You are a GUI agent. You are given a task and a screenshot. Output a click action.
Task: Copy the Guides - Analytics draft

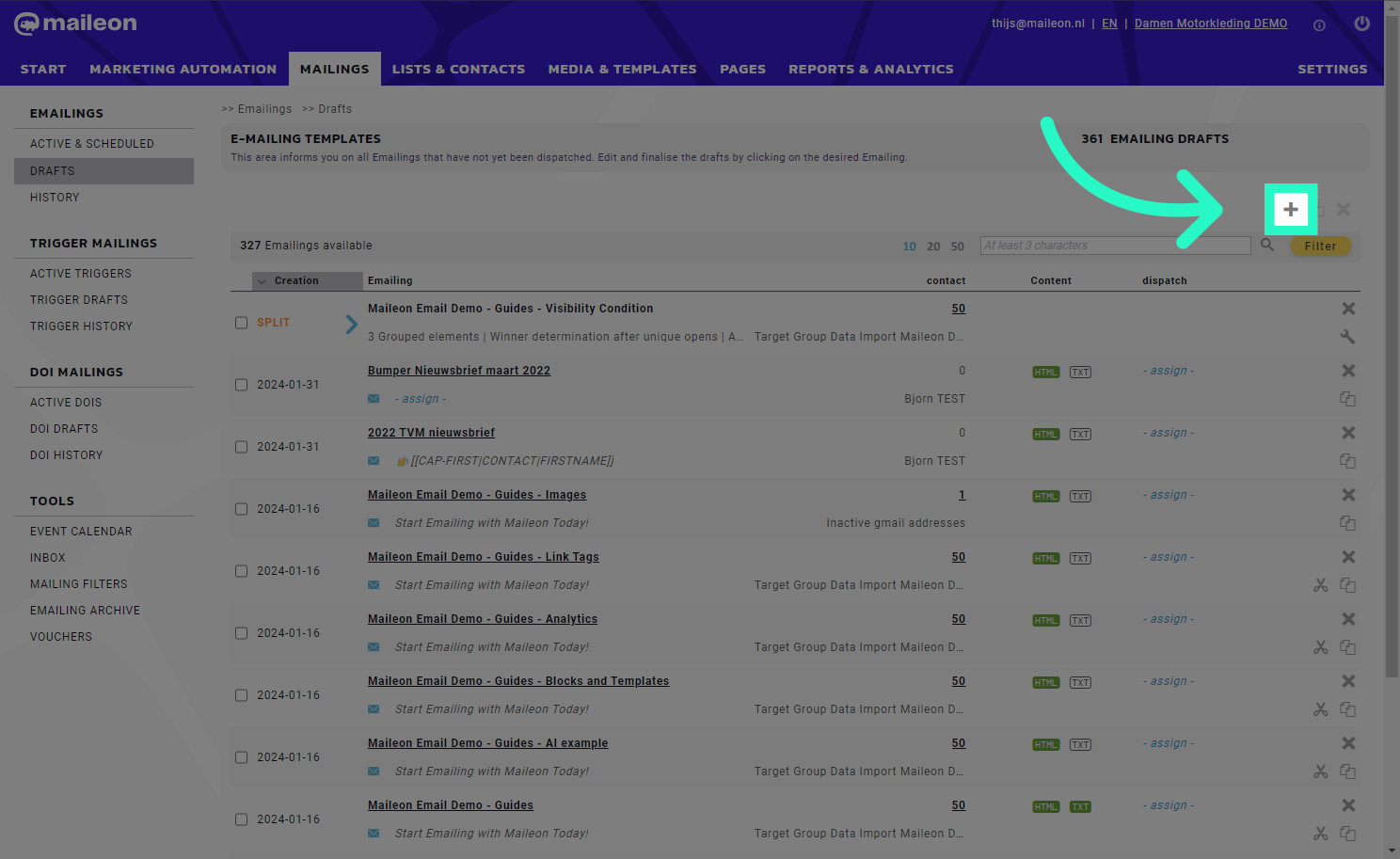tap(1347, 647)
